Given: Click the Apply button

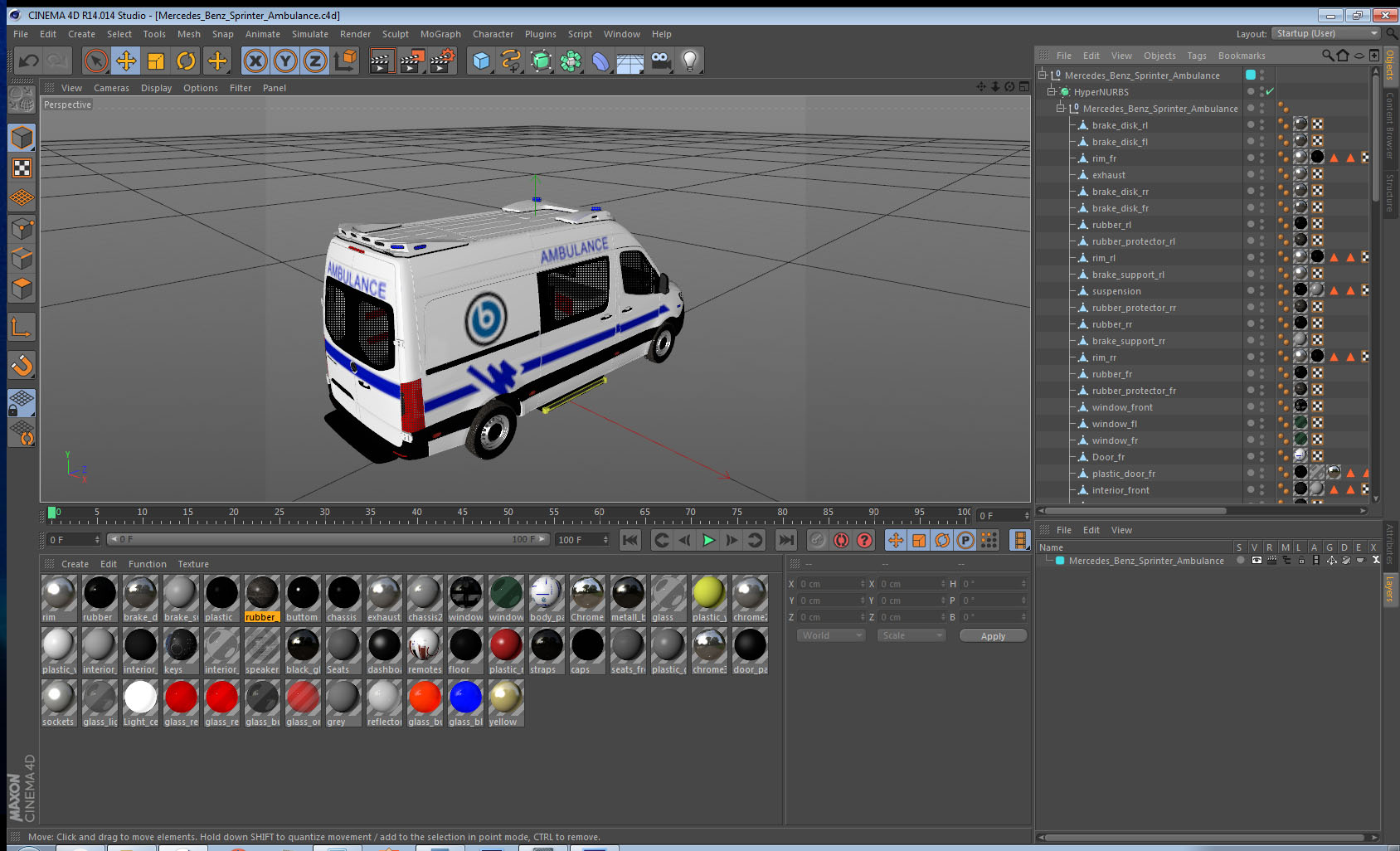Looking at the screenshot, I should point(993,635).
